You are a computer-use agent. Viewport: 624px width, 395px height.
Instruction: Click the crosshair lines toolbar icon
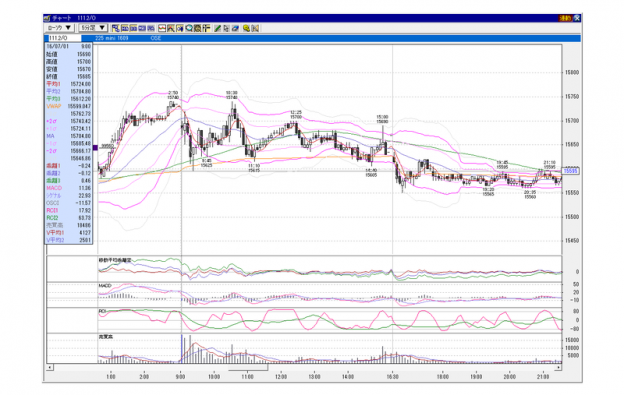[x=207, y=28]
